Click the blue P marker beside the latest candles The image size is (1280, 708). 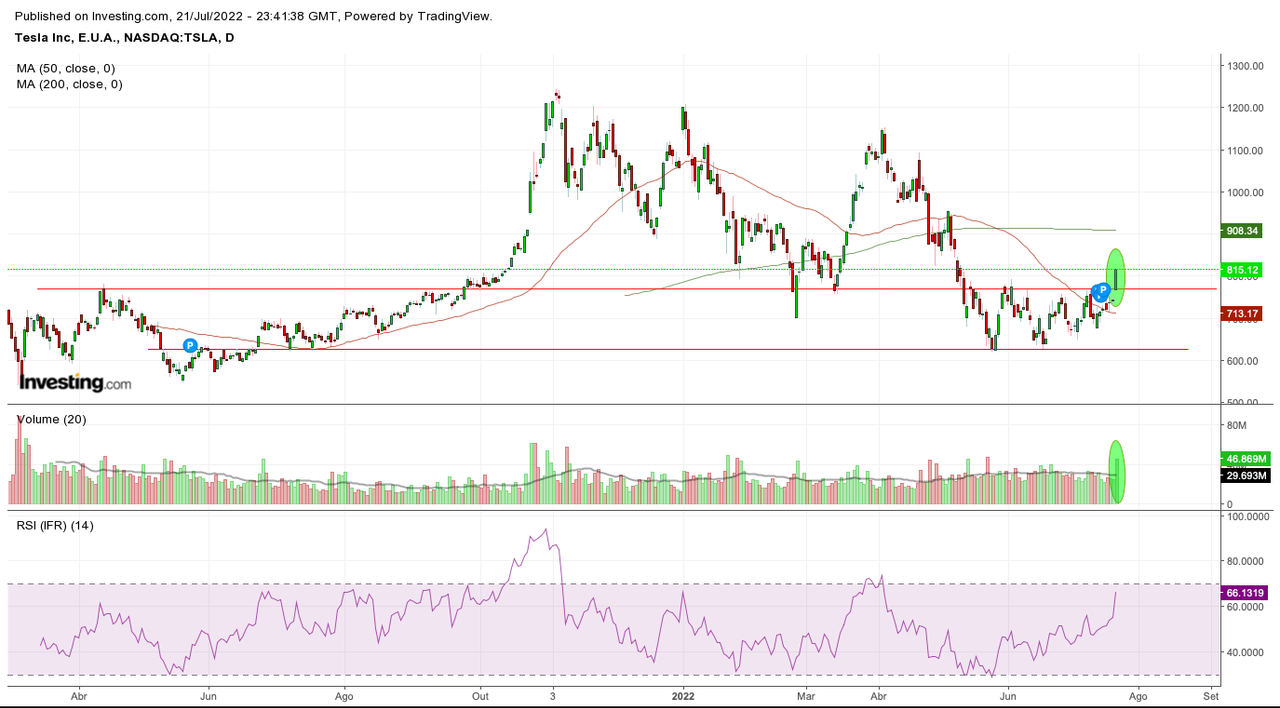coord(1102,291)
